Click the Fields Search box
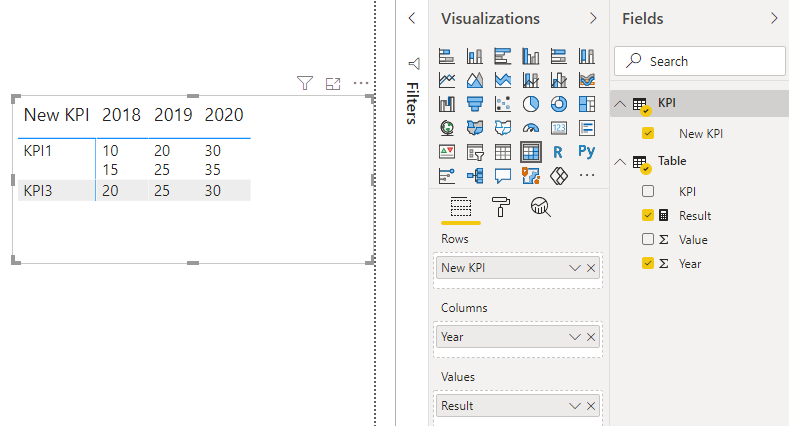This screenshot has height=426, width=789. click(699, 61)
